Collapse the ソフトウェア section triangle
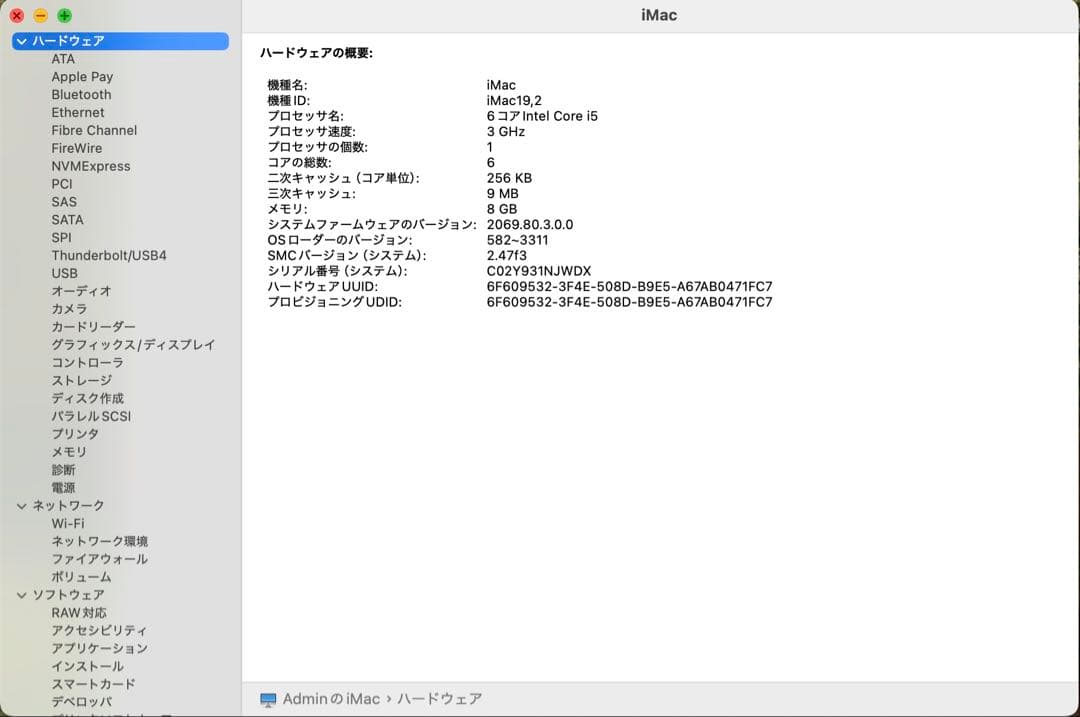 coord(20,594)
